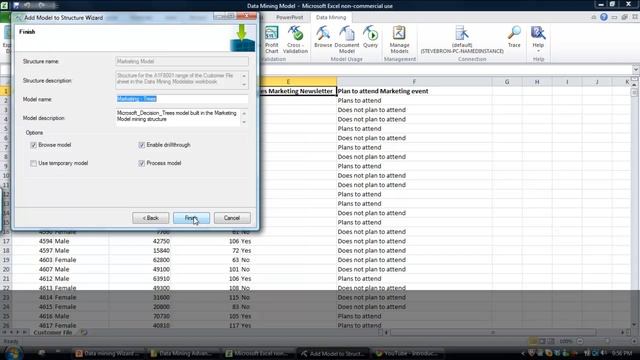Click cell '63910' in row 21
The height and width of the screenshot is (360, 640).
point(160,279)
